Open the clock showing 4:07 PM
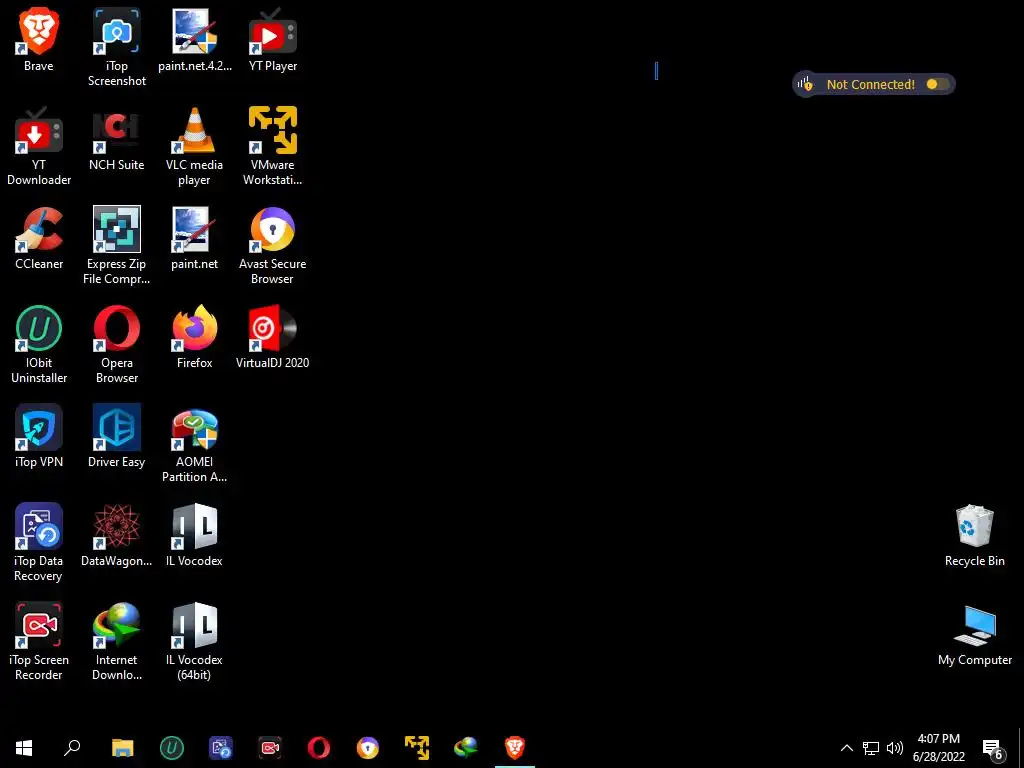 [938, 748]
